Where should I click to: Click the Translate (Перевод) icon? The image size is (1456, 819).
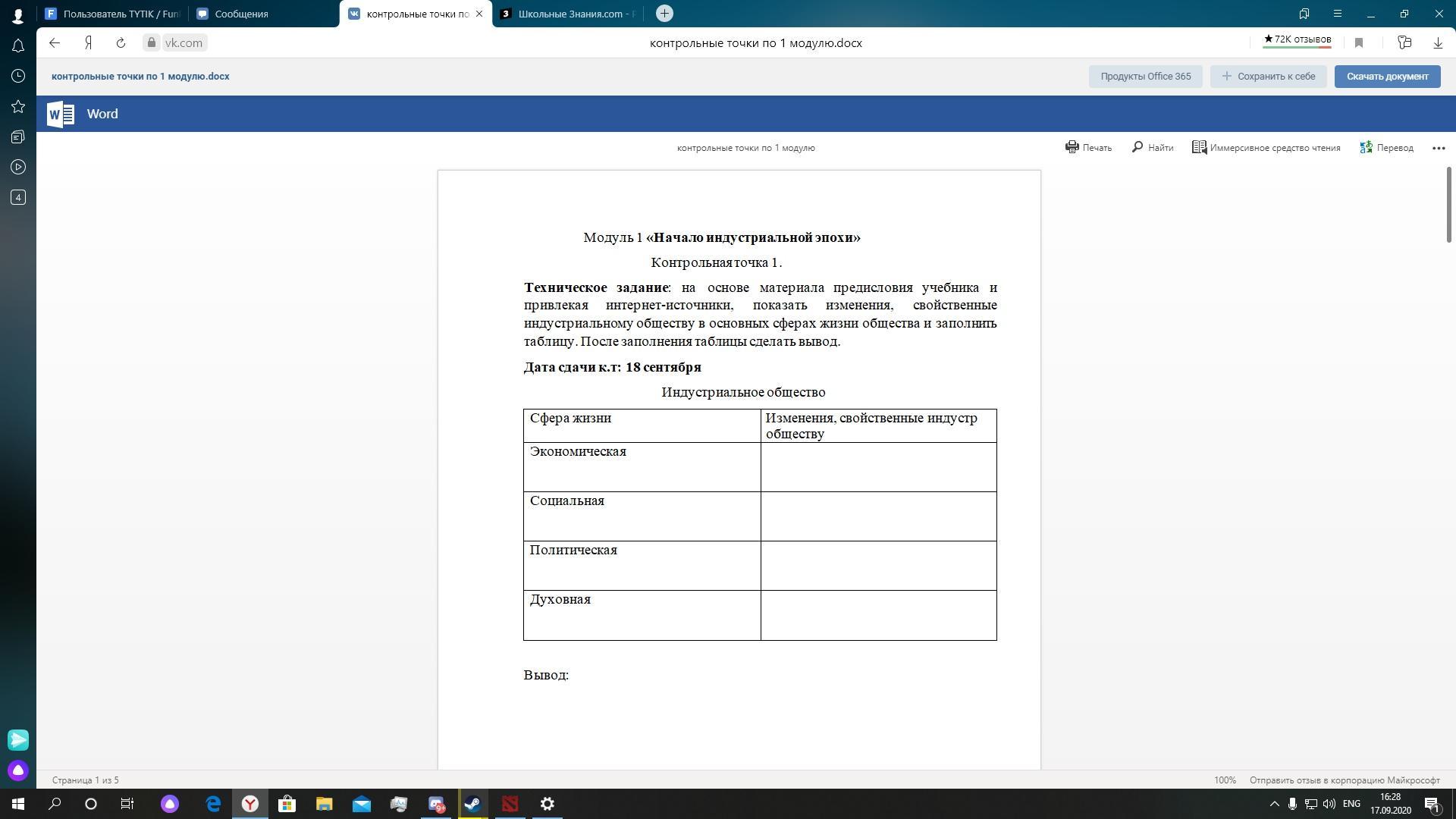[1367, 148]
